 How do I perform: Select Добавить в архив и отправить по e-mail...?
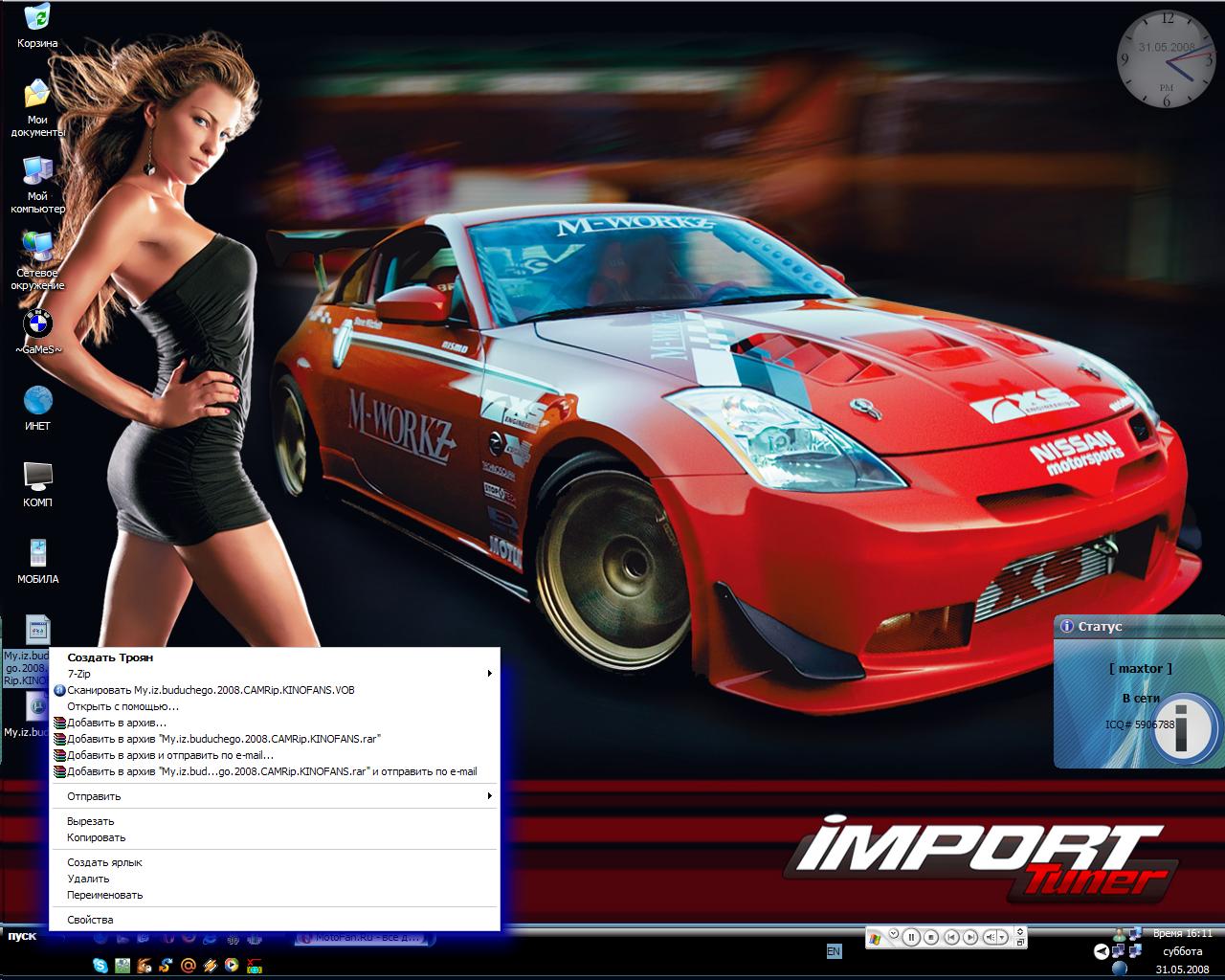[x=275, y=755]
